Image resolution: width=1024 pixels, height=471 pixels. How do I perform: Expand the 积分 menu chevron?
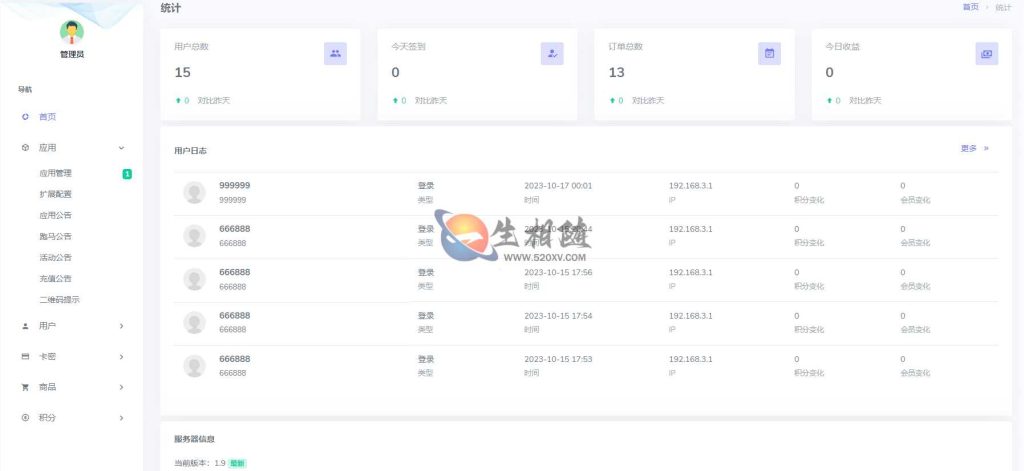(121, 418)
